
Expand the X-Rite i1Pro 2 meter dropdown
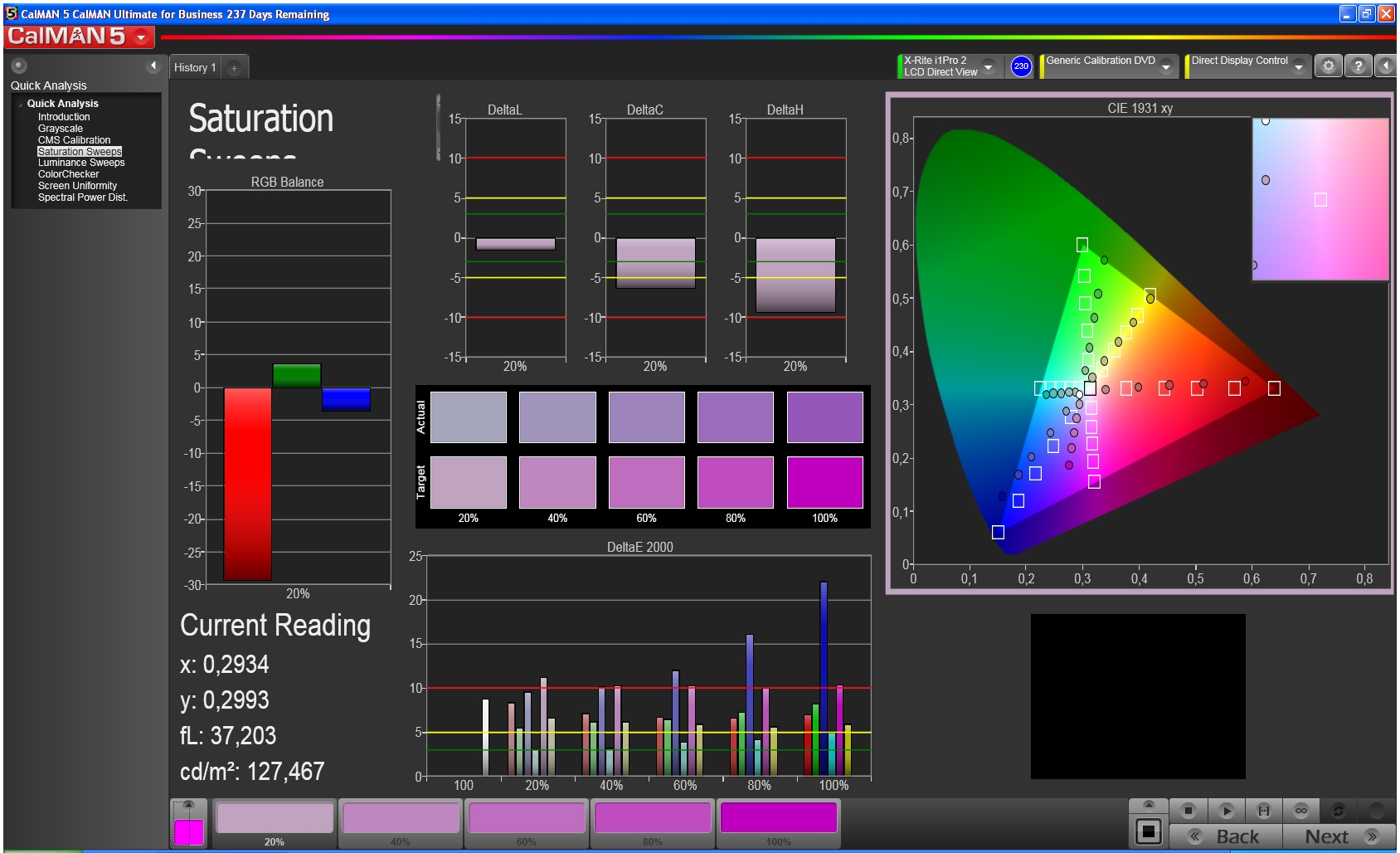[x=988, y=66]
